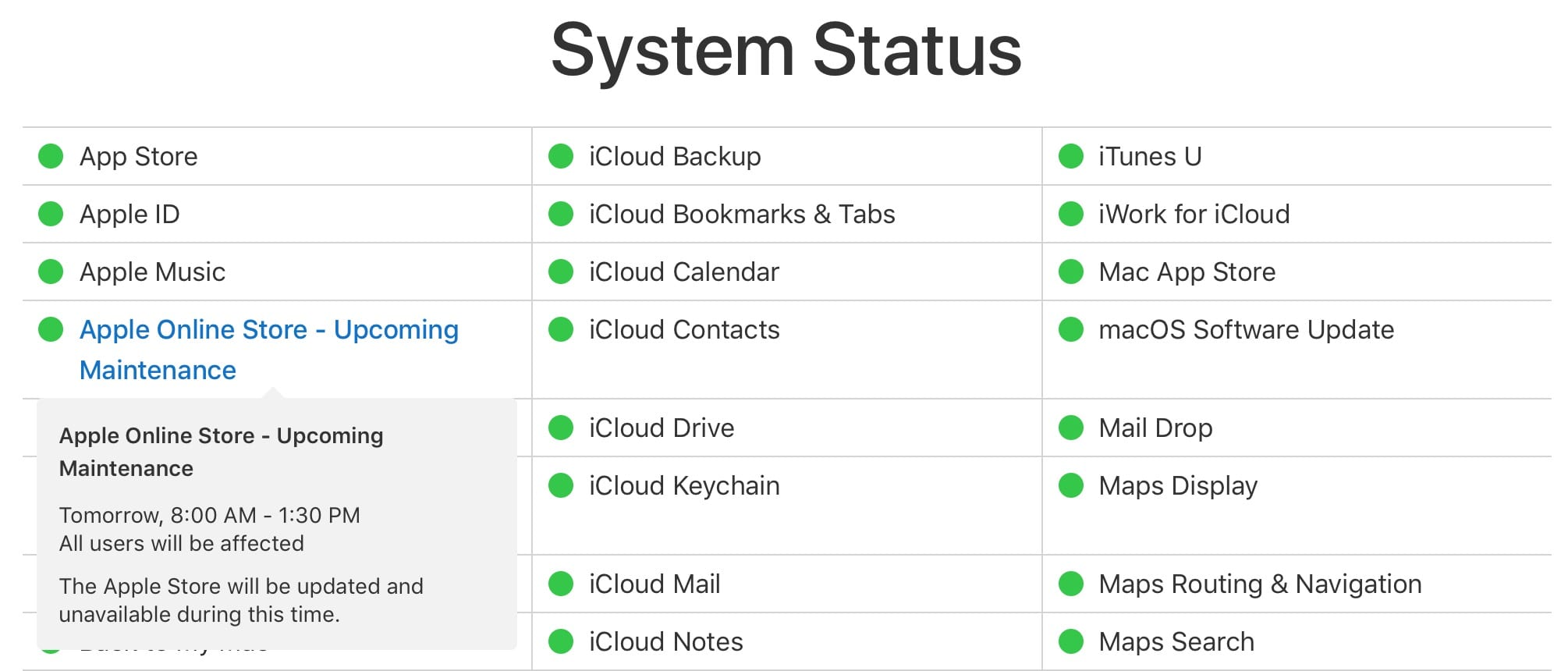Click the green status dot beside iCloud Backup
1568x671 pixels.
pyautogui.click(x=561, y=156)
